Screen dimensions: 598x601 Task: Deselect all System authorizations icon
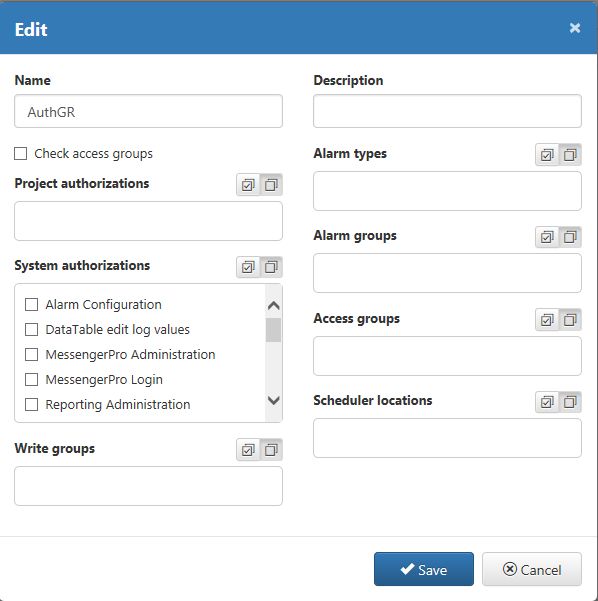[x=271, y=267]
